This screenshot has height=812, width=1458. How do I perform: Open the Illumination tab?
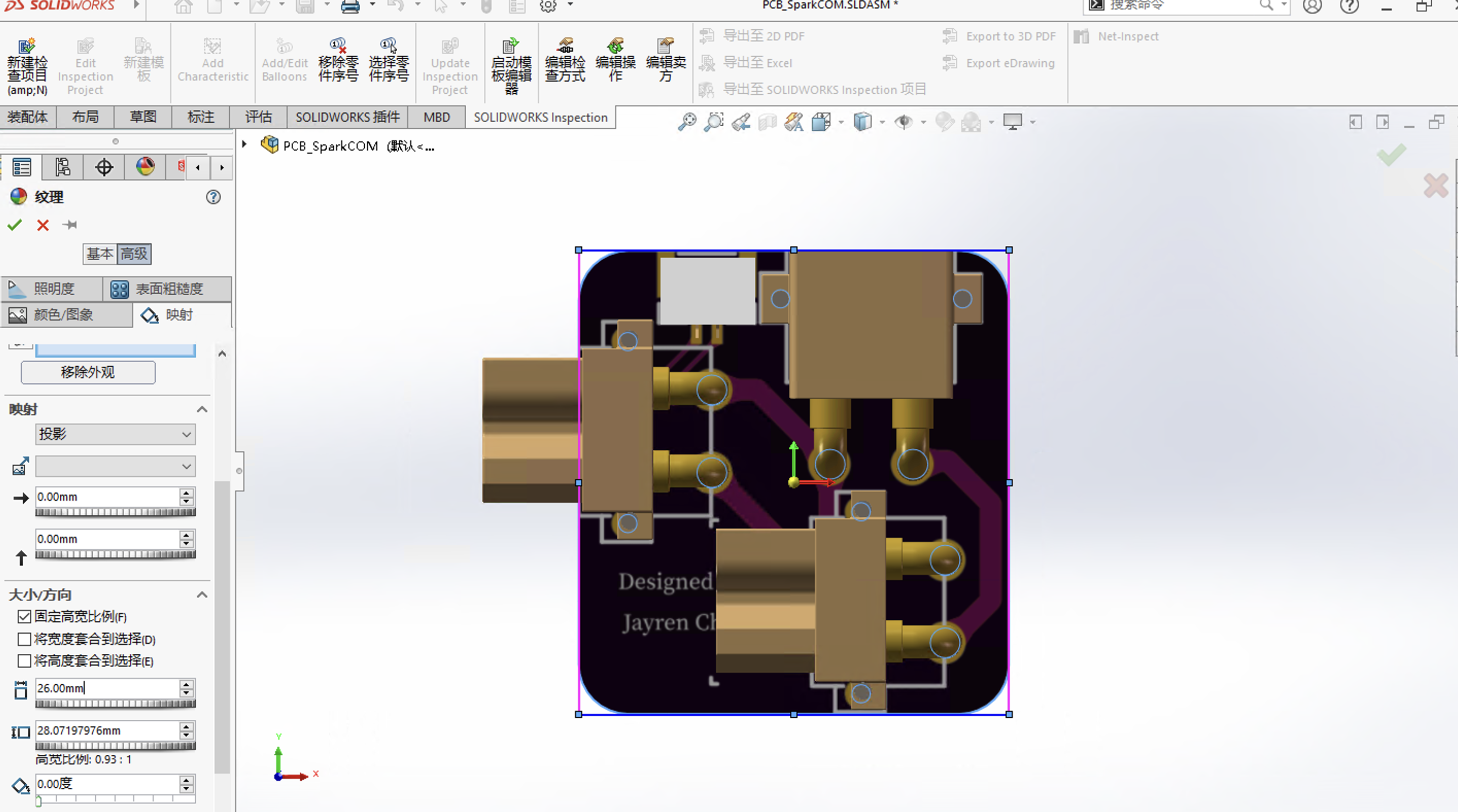pyautogui.click(x=52, y=289)
